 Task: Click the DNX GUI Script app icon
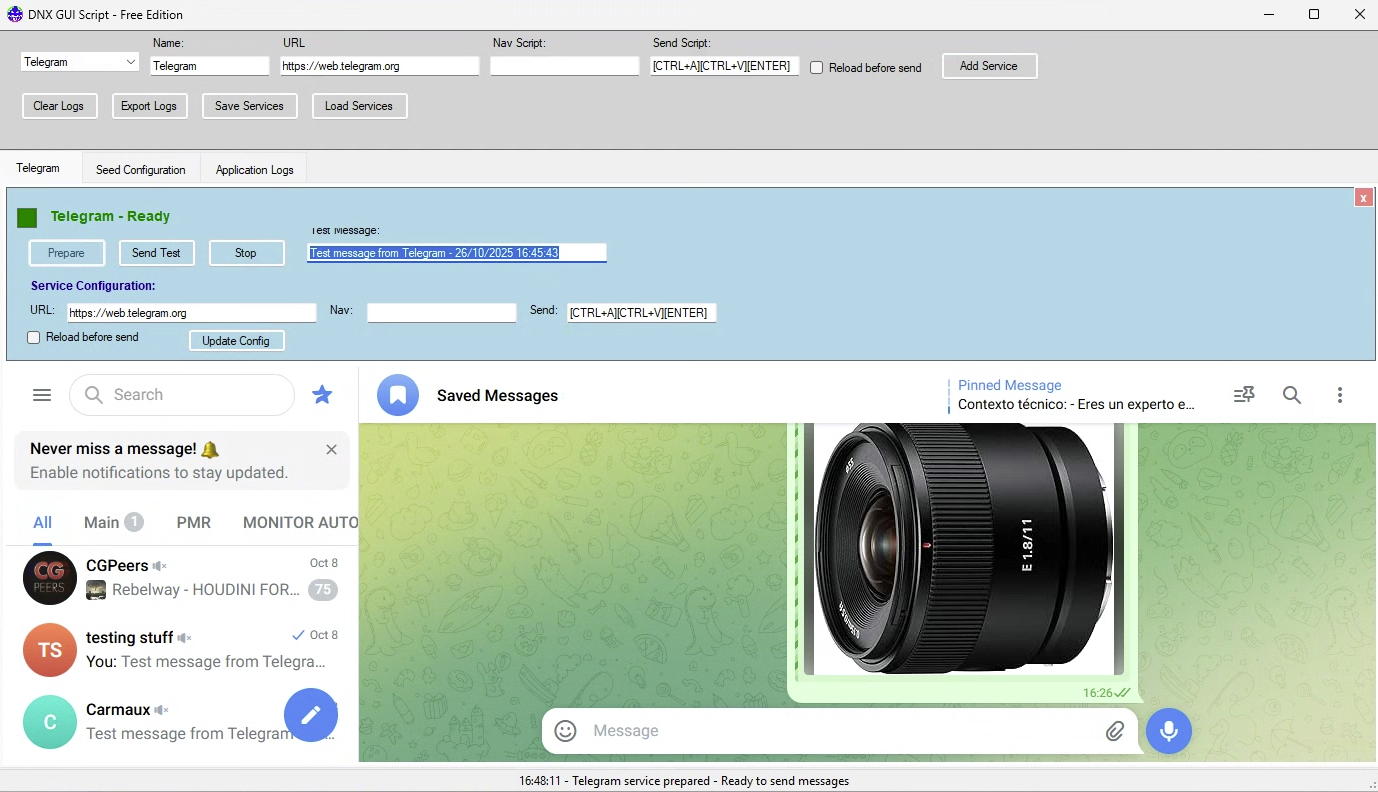tap(13, 14)
